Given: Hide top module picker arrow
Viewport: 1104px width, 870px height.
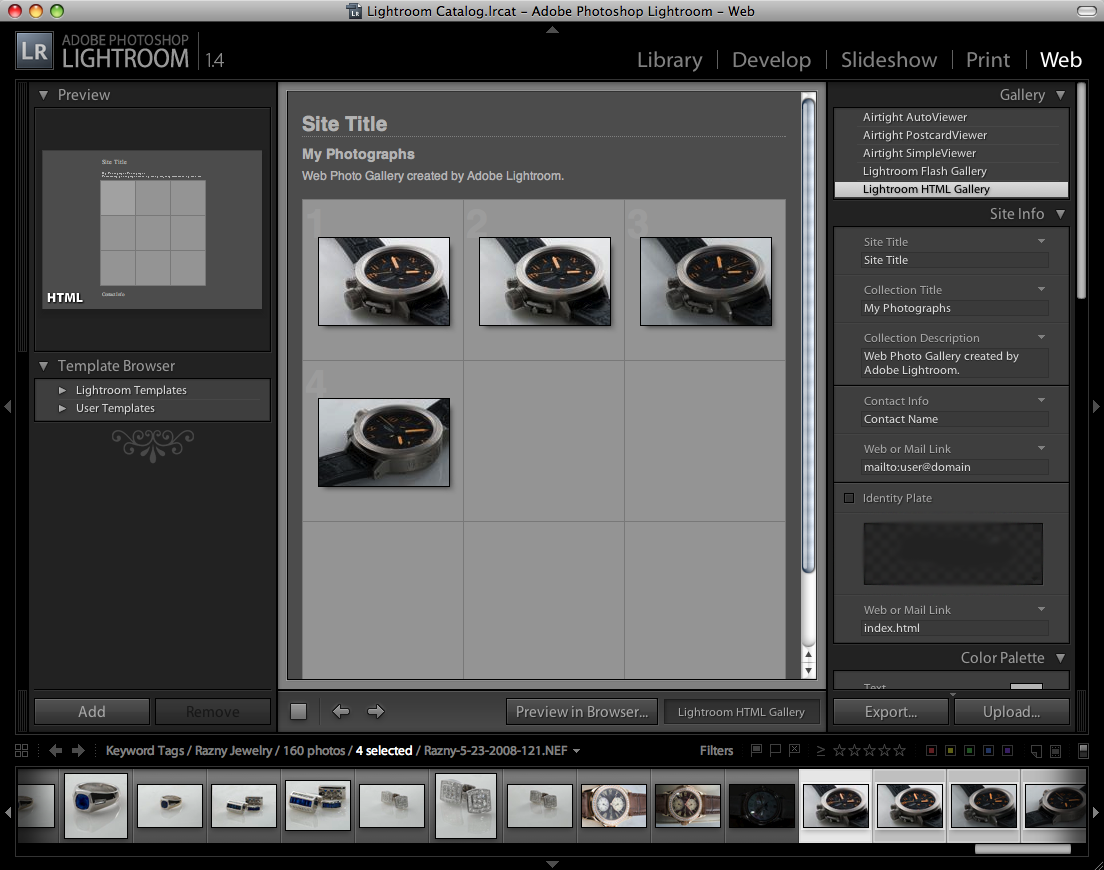Looking at the screenshot, I should coord(553,30).
